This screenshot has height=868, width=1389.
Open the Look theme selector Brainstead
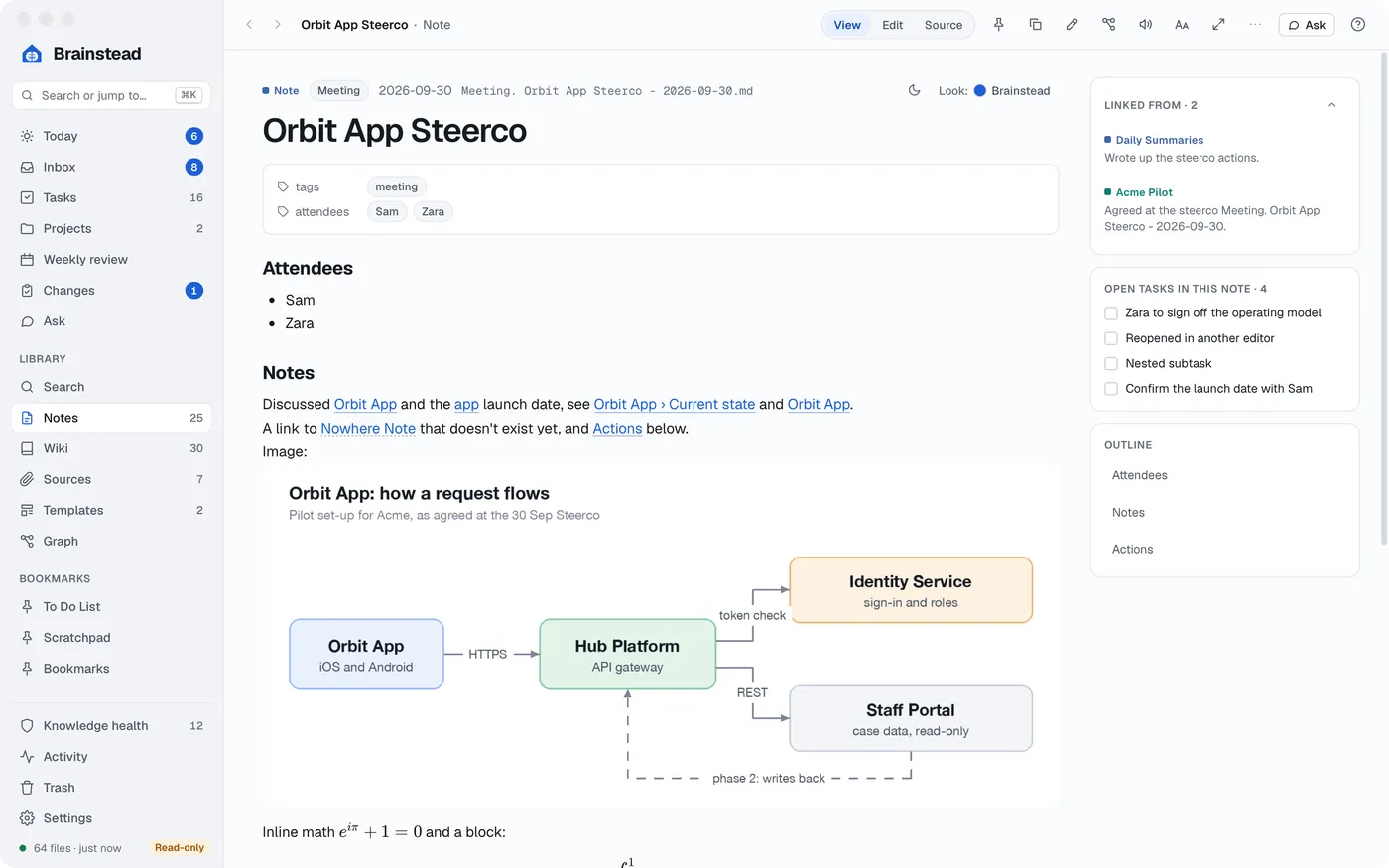(1012, 90)
